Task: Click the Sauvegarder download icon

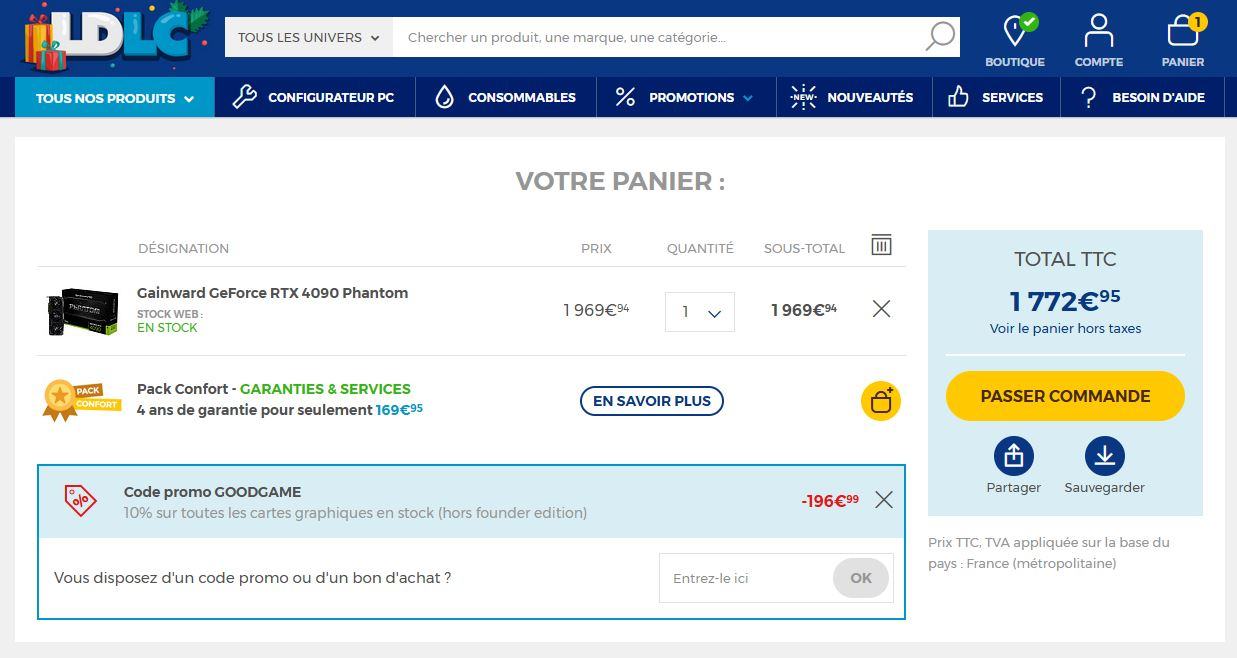Action: point(1105,456)
